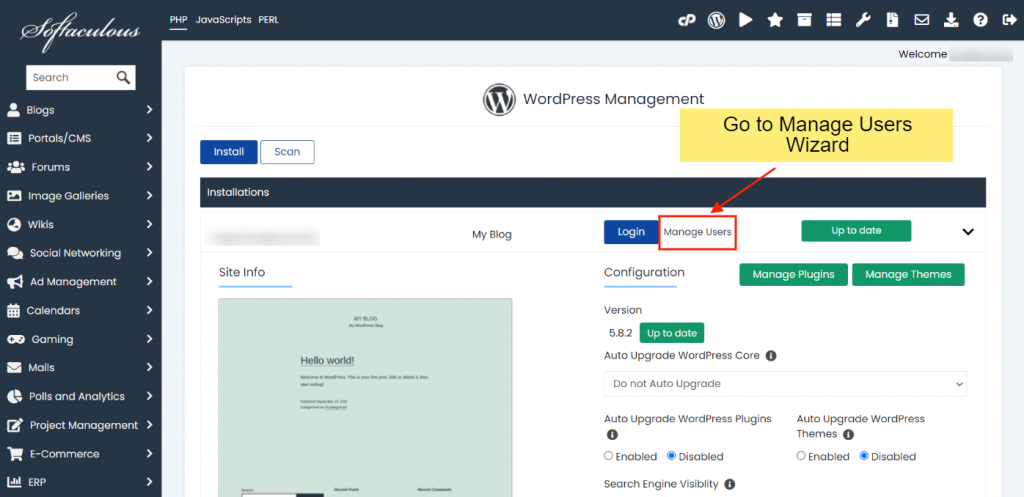Open the Wikis category label
The image size is (1024, 497).
pos(40,225)
